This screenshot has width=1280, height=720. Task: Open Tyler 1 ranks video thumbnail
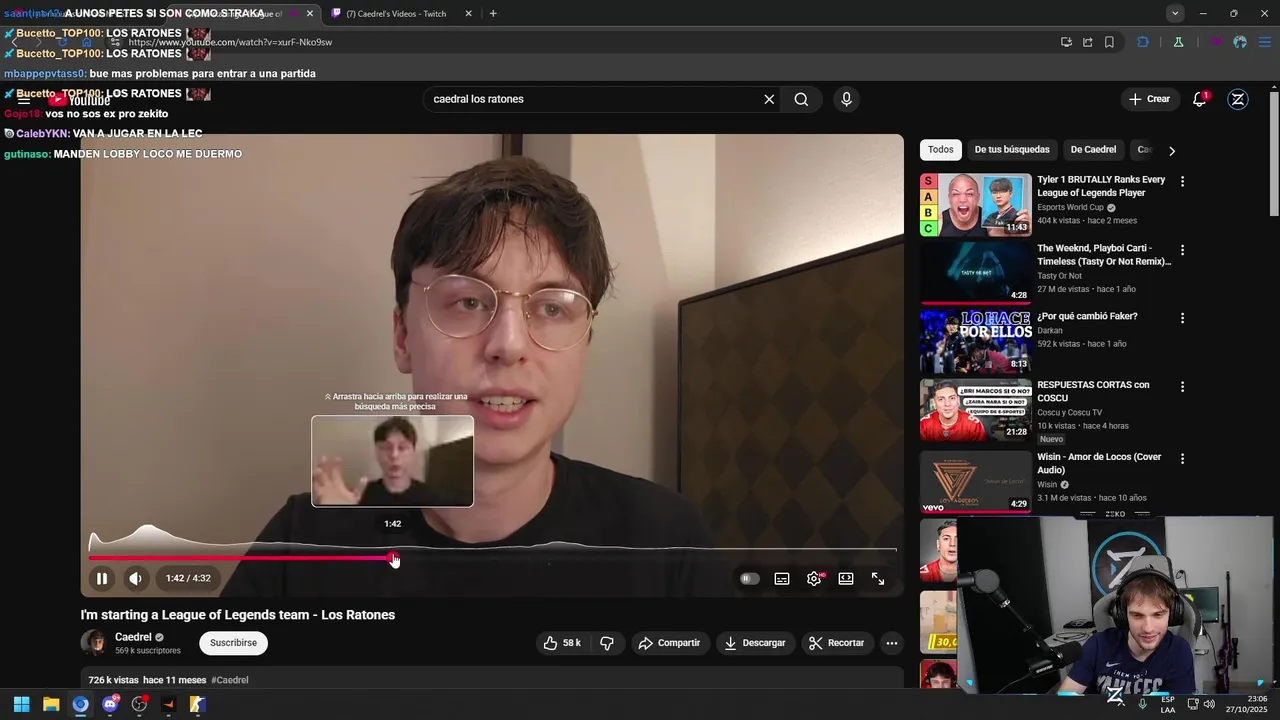975,205
